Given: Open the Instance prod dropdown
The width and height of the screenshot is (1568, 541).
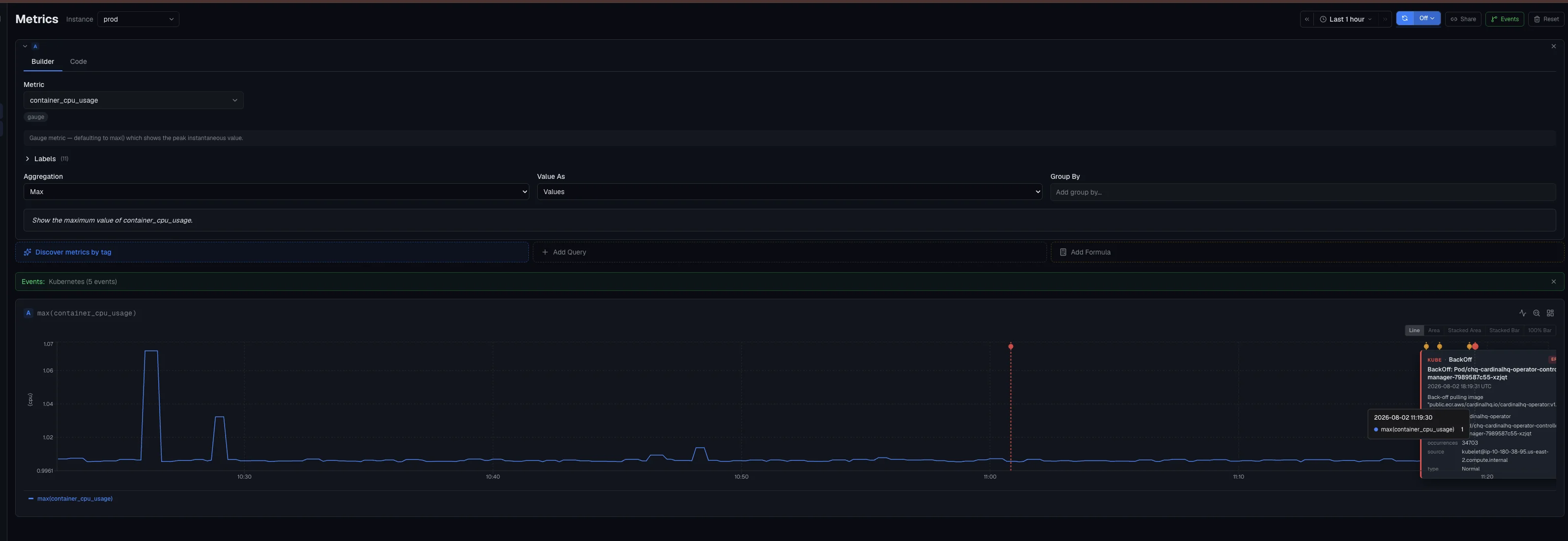Looking at the screenshot, I should tap(138, 20).
